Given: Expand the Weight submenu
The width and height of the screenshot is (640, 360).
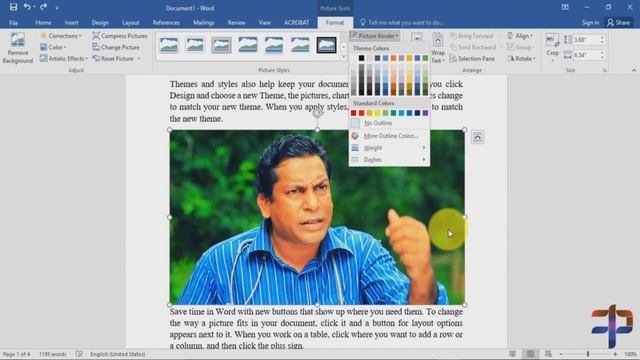Looking at the screenshot, I should [x=389, y=148].
